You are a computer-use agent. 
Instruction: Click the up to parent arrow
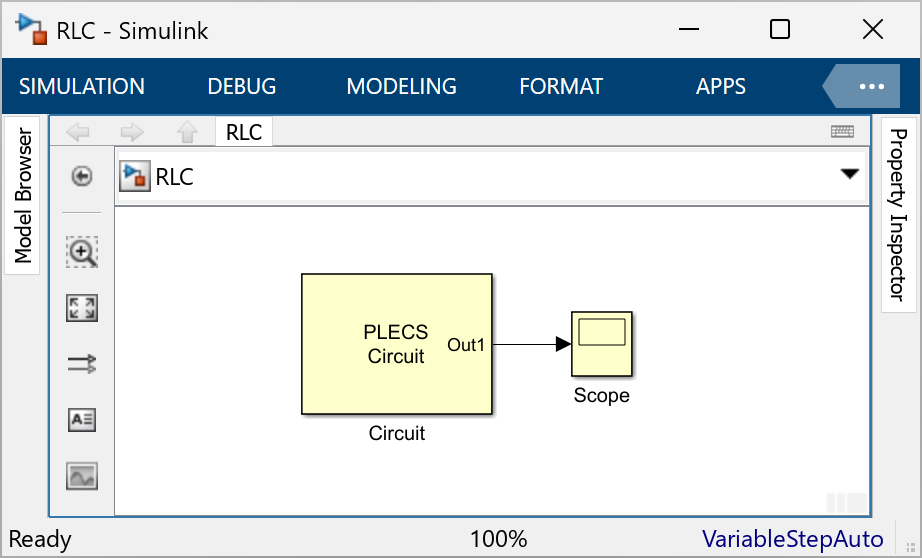pyautogui.click(x=187, y=132)
